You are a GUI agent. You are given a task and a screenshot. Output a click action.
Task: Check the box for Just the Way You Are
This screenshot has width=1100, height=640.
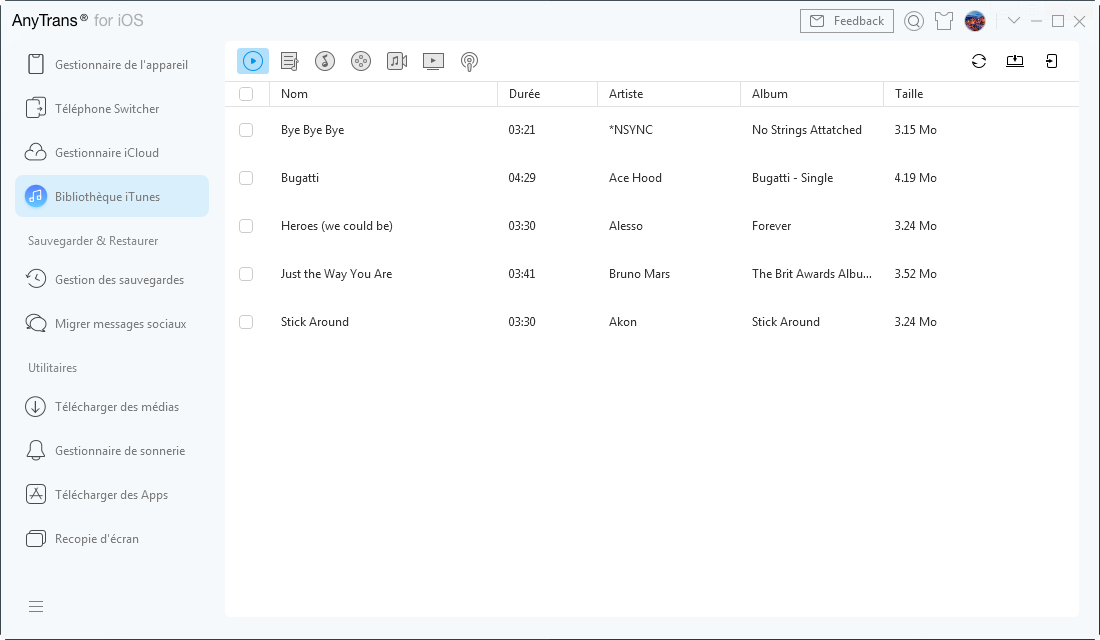click(246, 274)
